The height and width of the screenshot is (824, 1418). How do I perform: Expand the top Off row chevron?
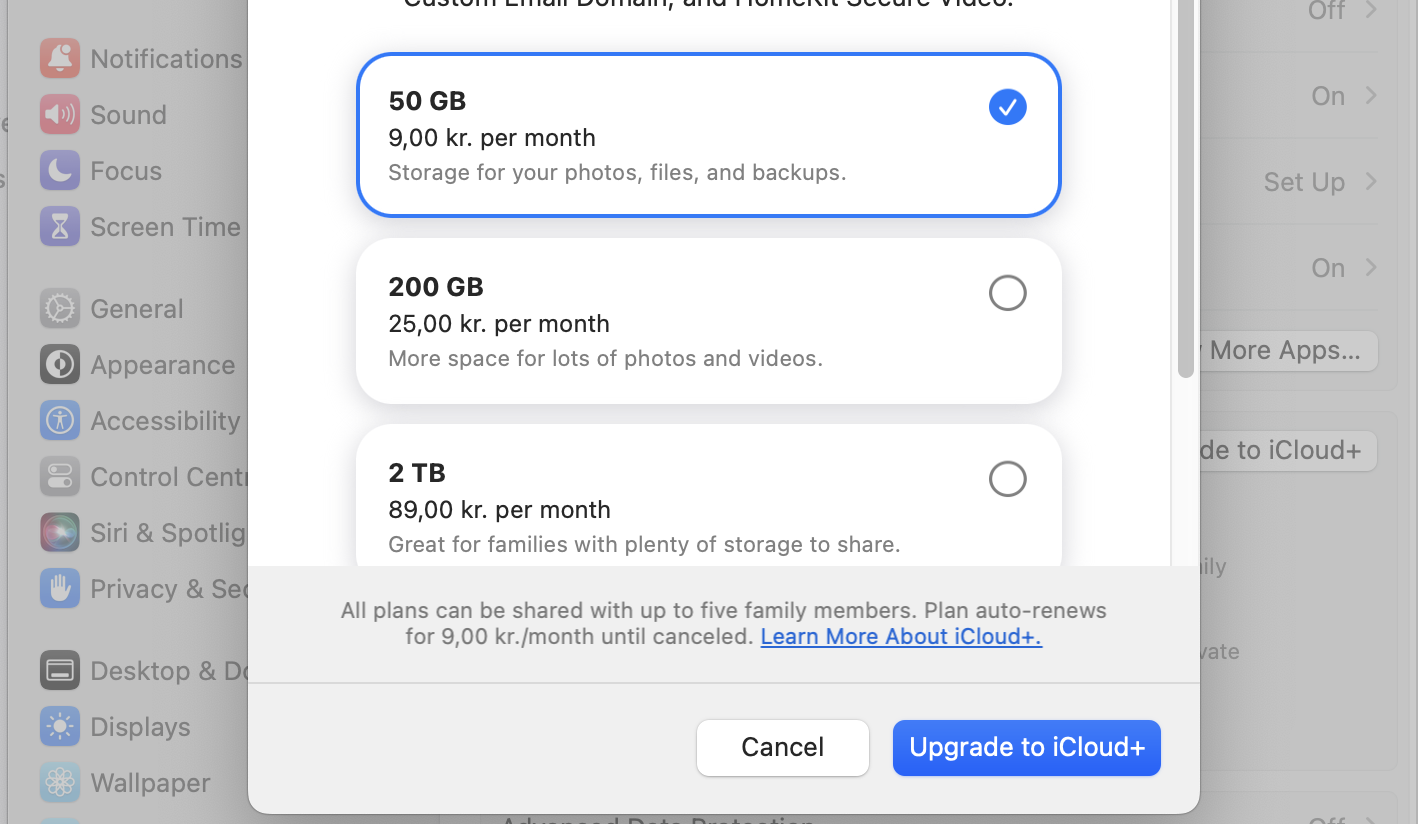coord(1371,11)
